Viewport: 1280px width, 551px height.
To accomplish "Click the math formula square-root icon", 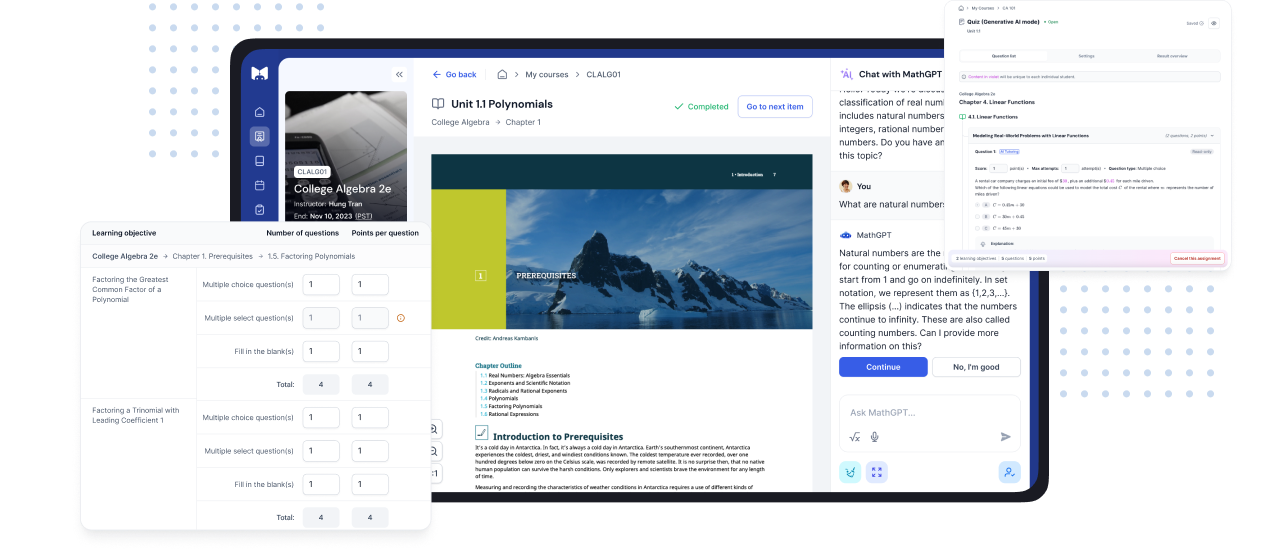I will 855,437.
